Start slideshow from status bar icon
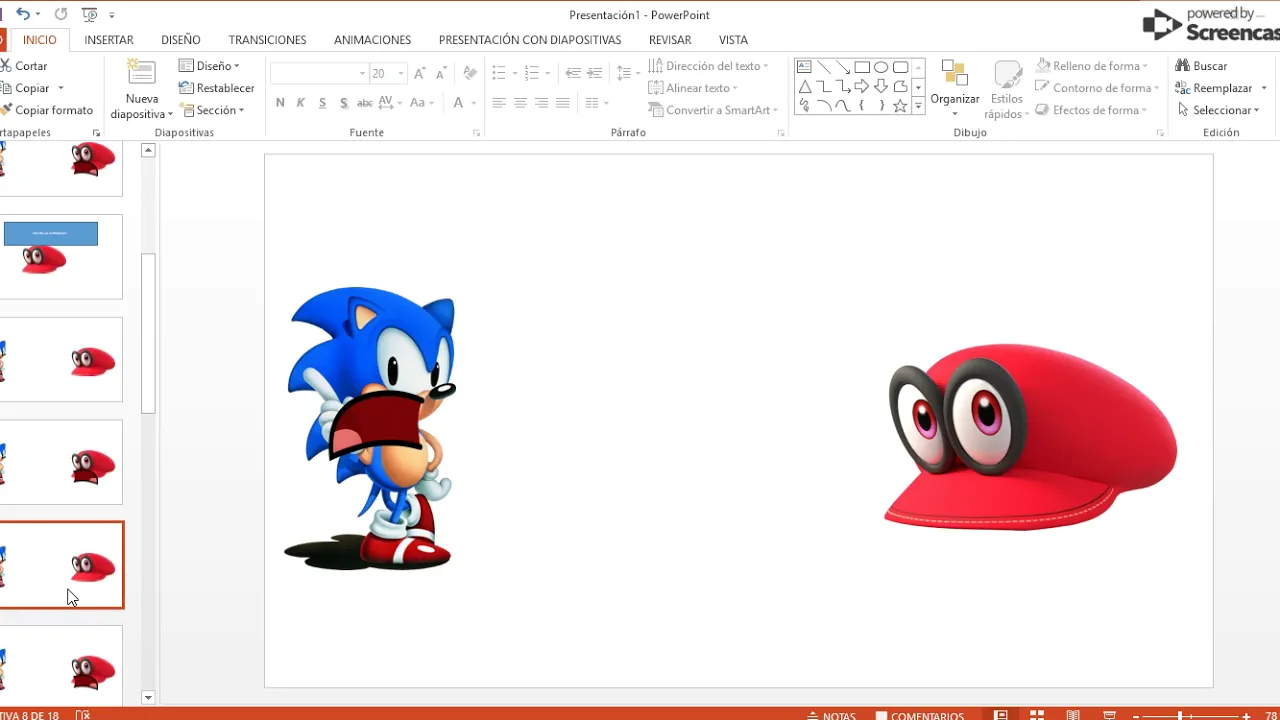This screenshot has height=720, width=1280. [1109, 715]
